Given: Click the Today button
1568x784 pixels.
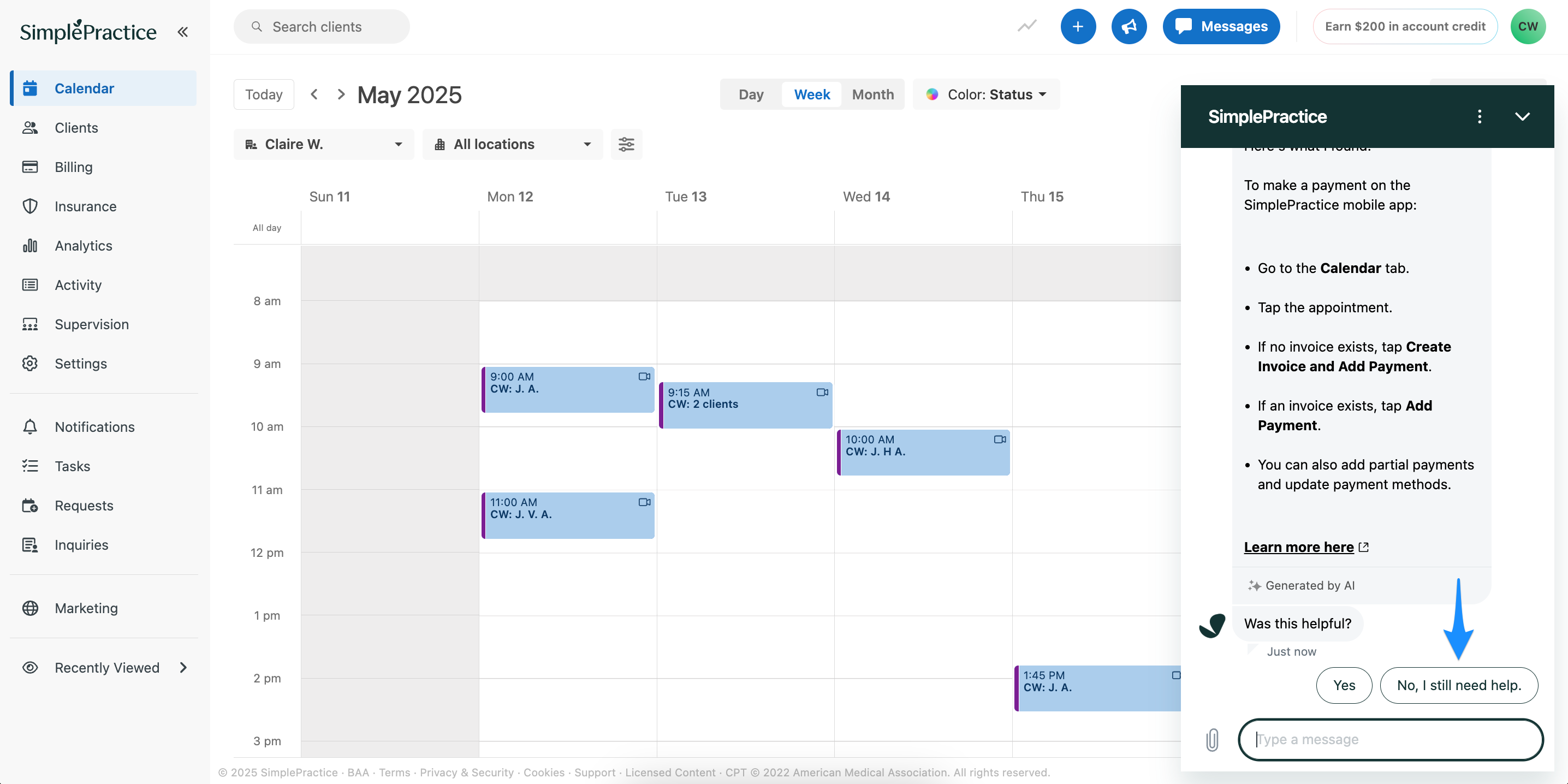Looking at the screenshot, I should coord(264,94).
